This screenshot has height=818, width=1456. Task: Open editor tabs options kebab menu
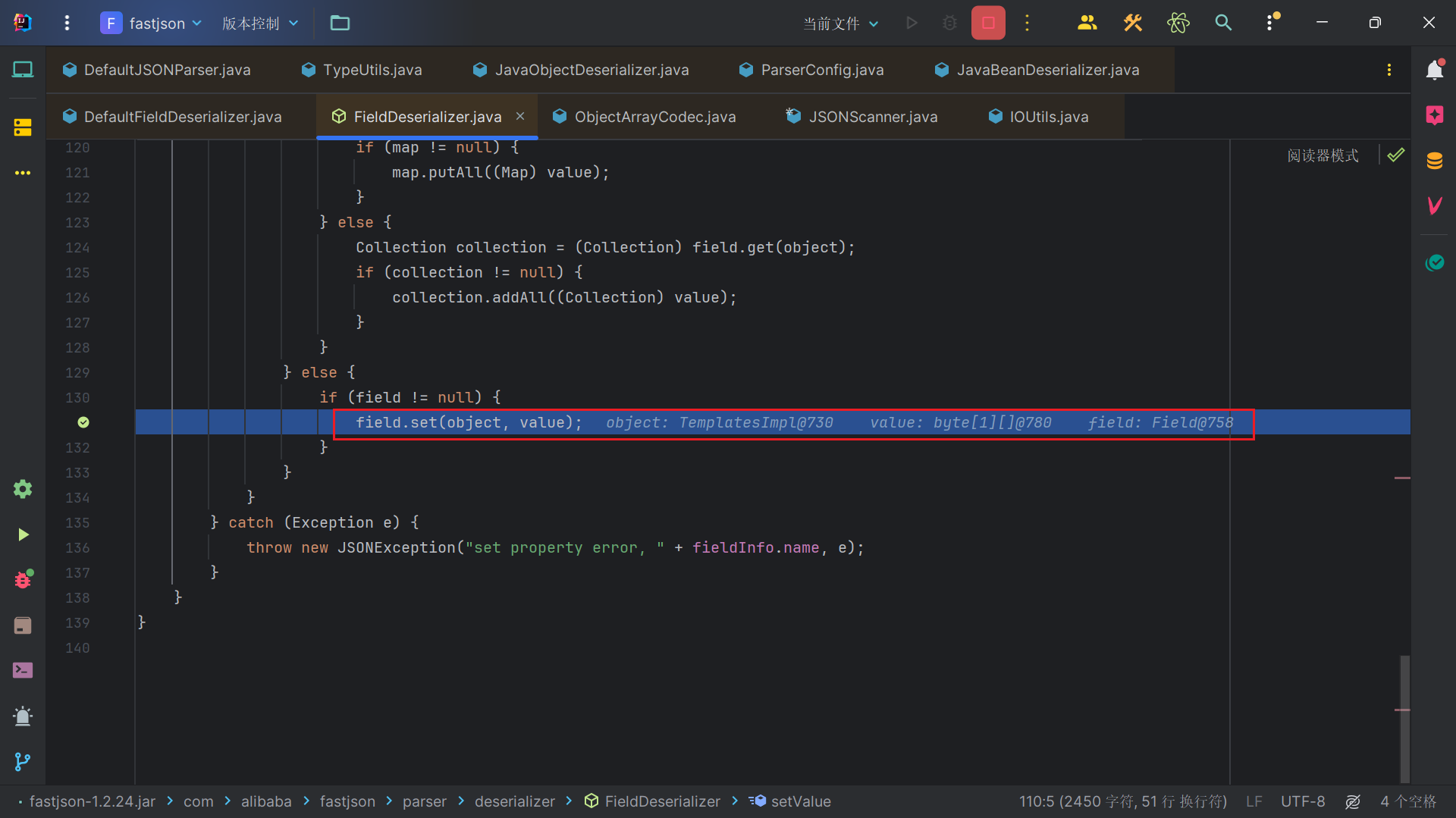point(1389,70)
